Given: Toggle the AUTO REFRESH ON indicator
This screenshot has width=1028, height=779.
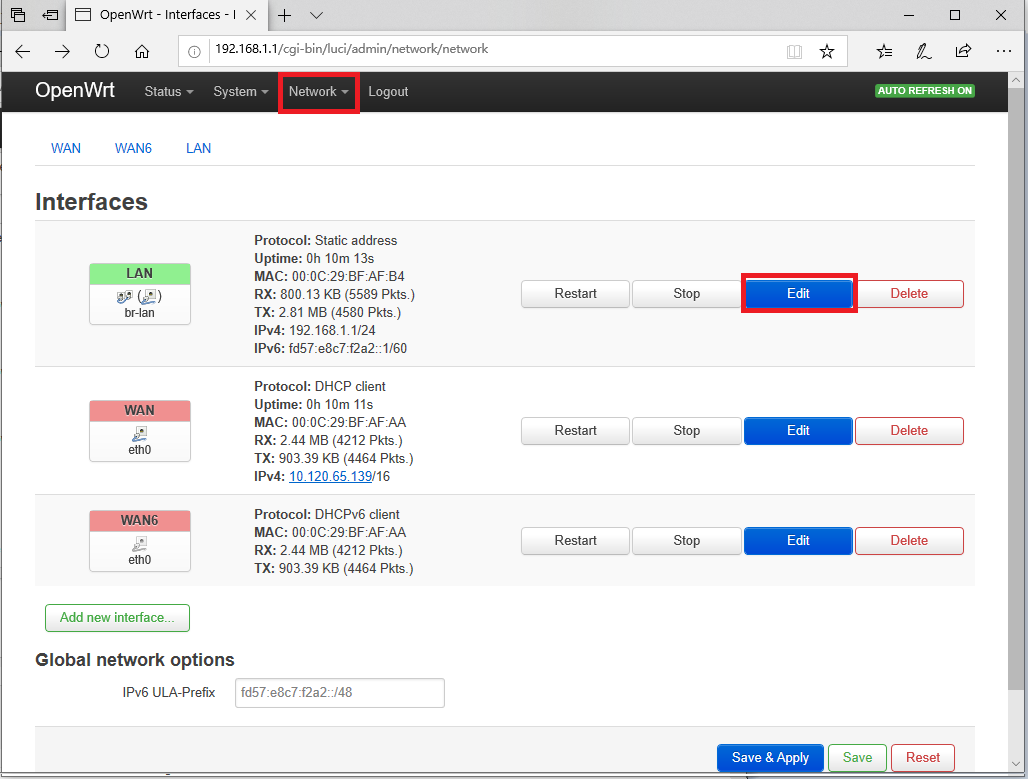Looking at the screenshot, I should 924,90.
